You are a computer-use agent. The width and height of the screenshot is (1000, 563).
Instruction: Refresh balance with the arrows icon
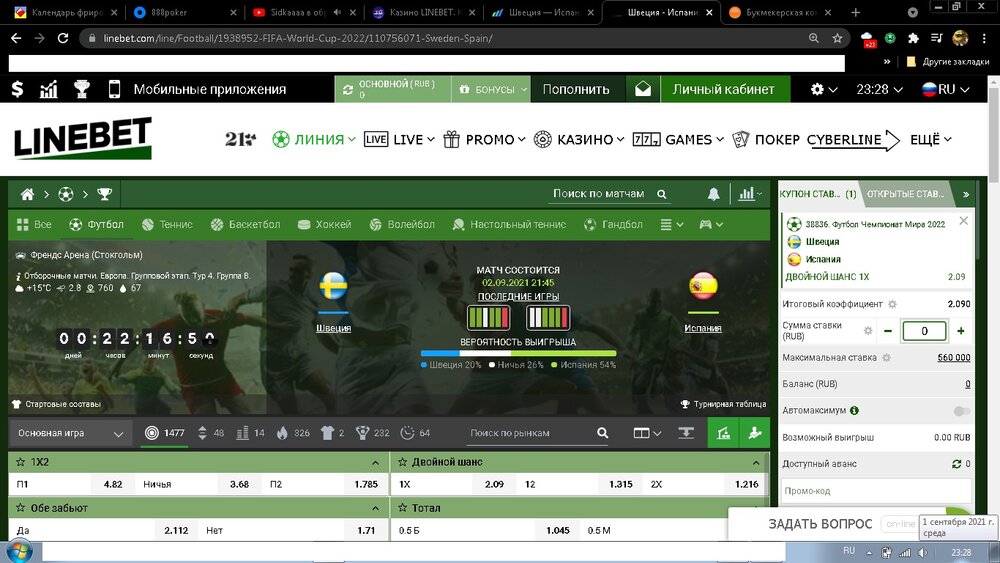(x=348, y=90)
